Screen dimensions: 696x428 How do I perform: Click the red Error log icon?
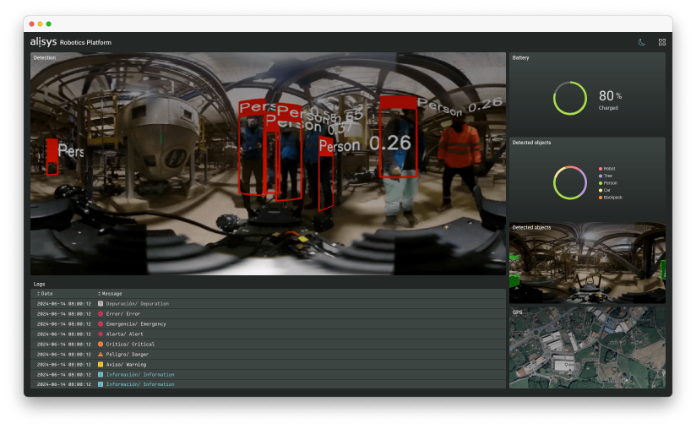pos(100,314)
